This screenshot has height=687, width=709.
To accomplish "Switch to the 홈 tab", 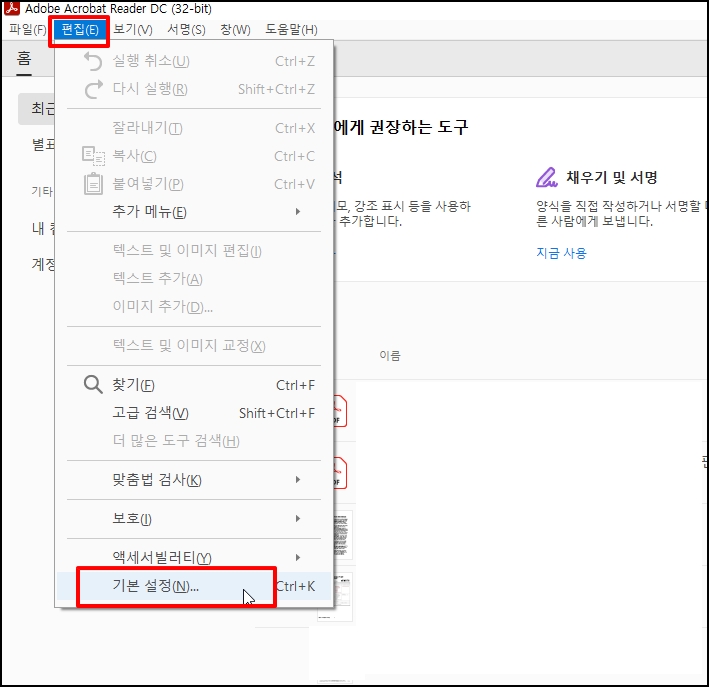I will [x=24, y=59].
